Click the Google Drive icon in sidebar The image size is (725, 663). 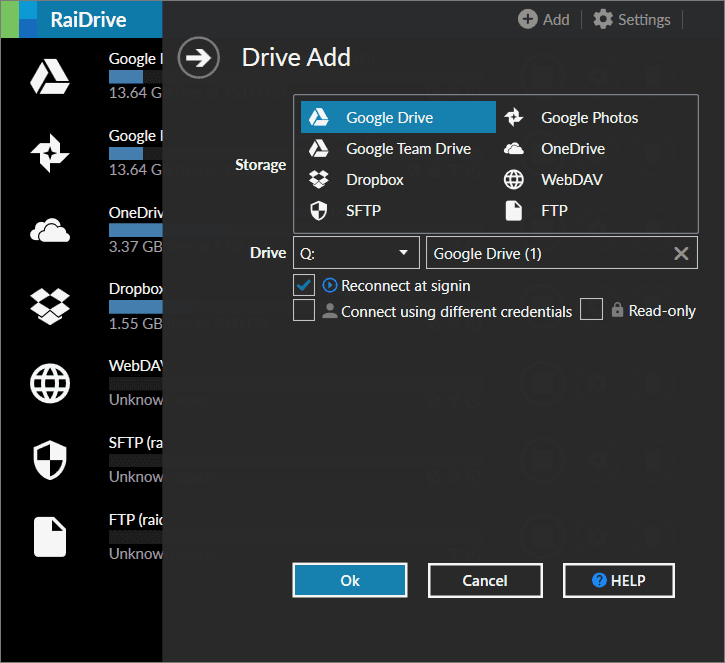pos(49,76)
